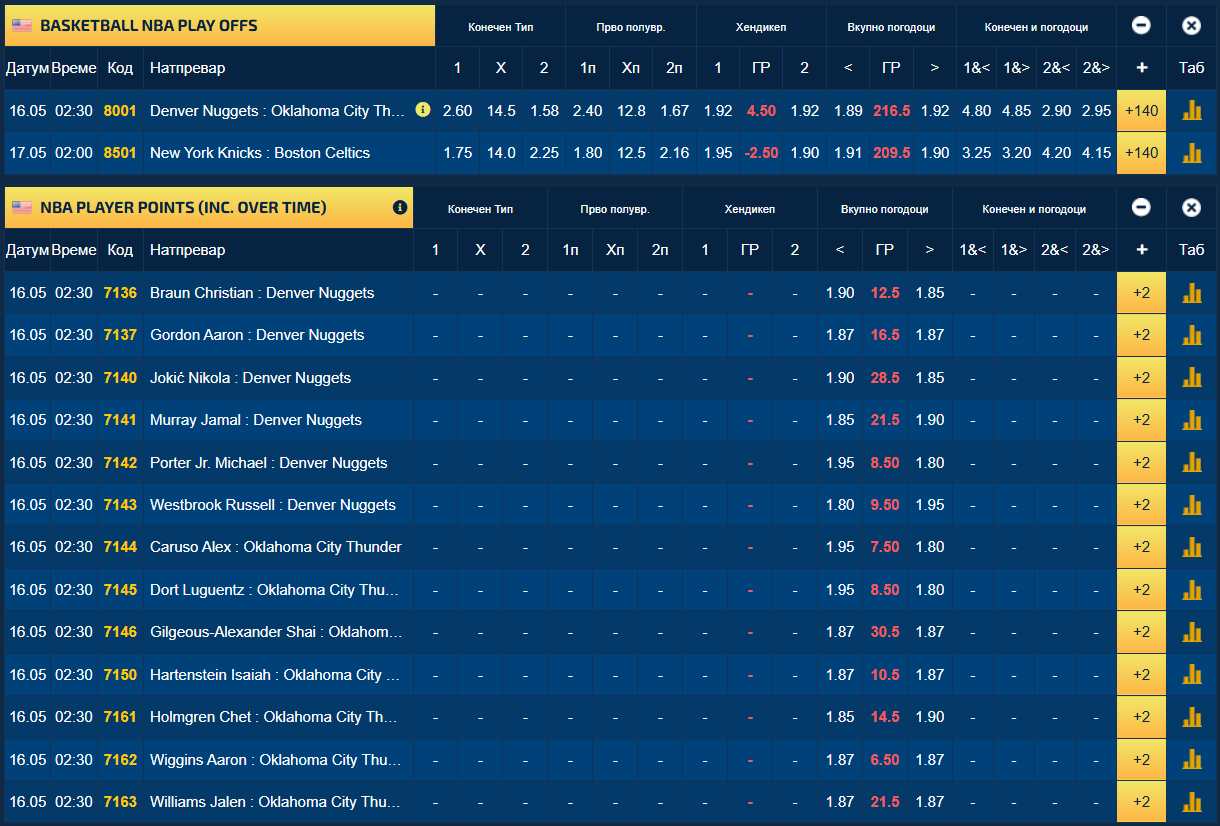Screen dimensions: 1220x826
Task: Choose 2&> combo odds 4.15 in Knicks match
Action: tap(1096, 153)
